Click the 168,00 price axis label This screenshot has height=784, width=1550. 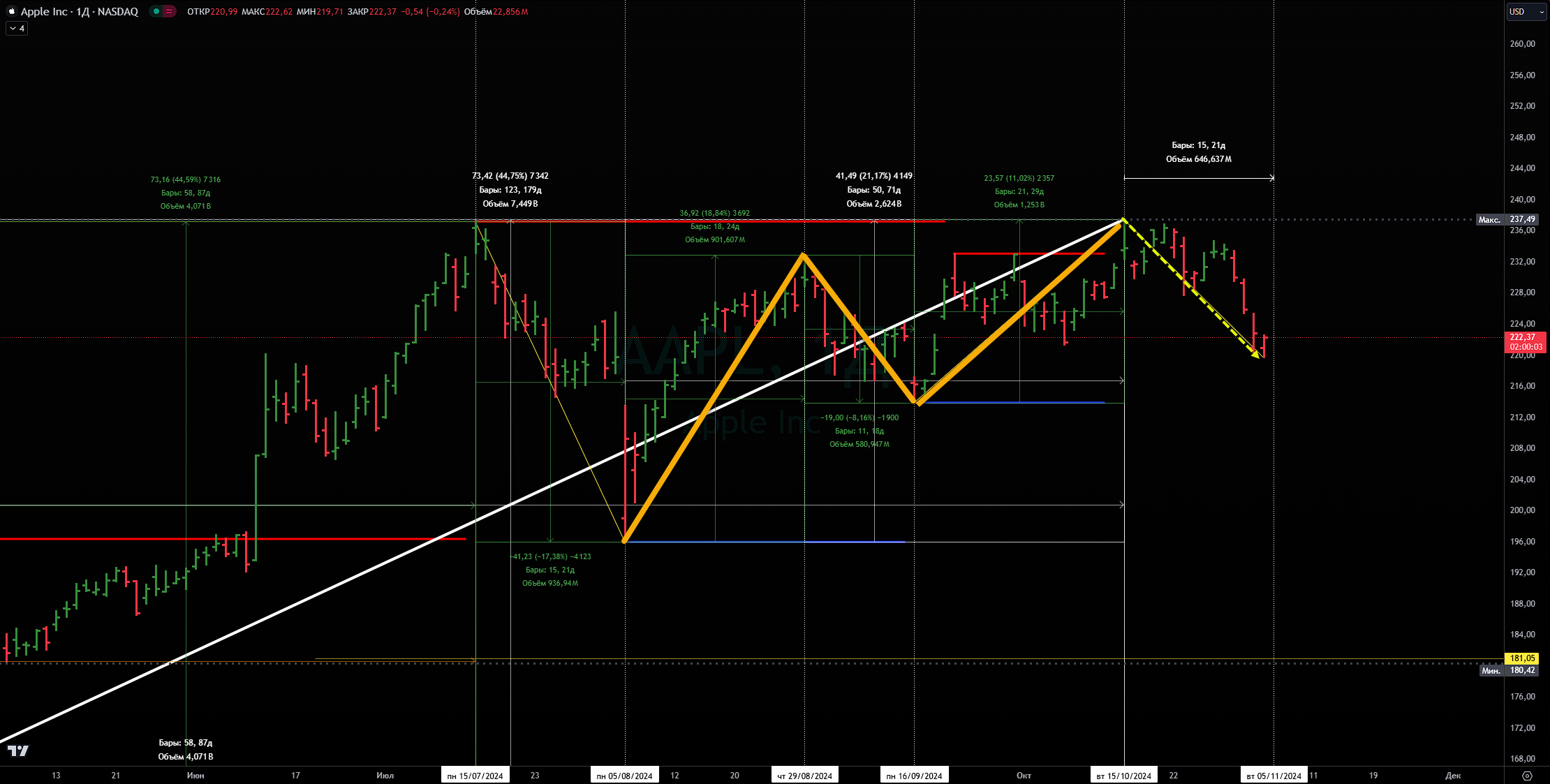click(1523, 759)
